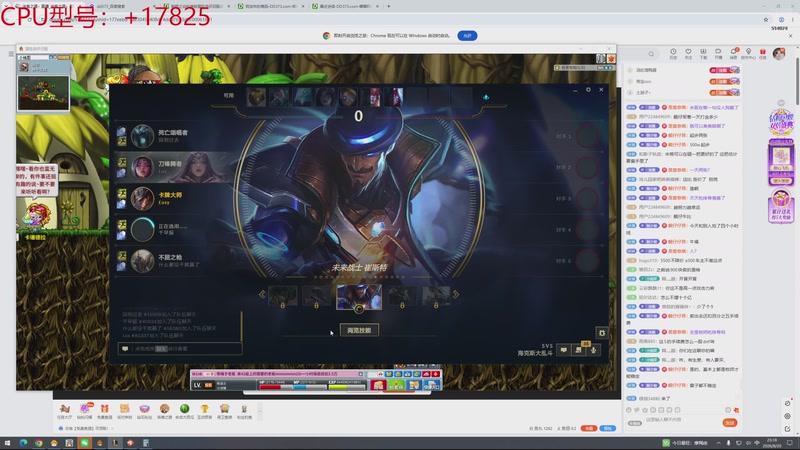Open the user avatar in stream header
The image size is (800, 450).
click(x=779, y=53)
